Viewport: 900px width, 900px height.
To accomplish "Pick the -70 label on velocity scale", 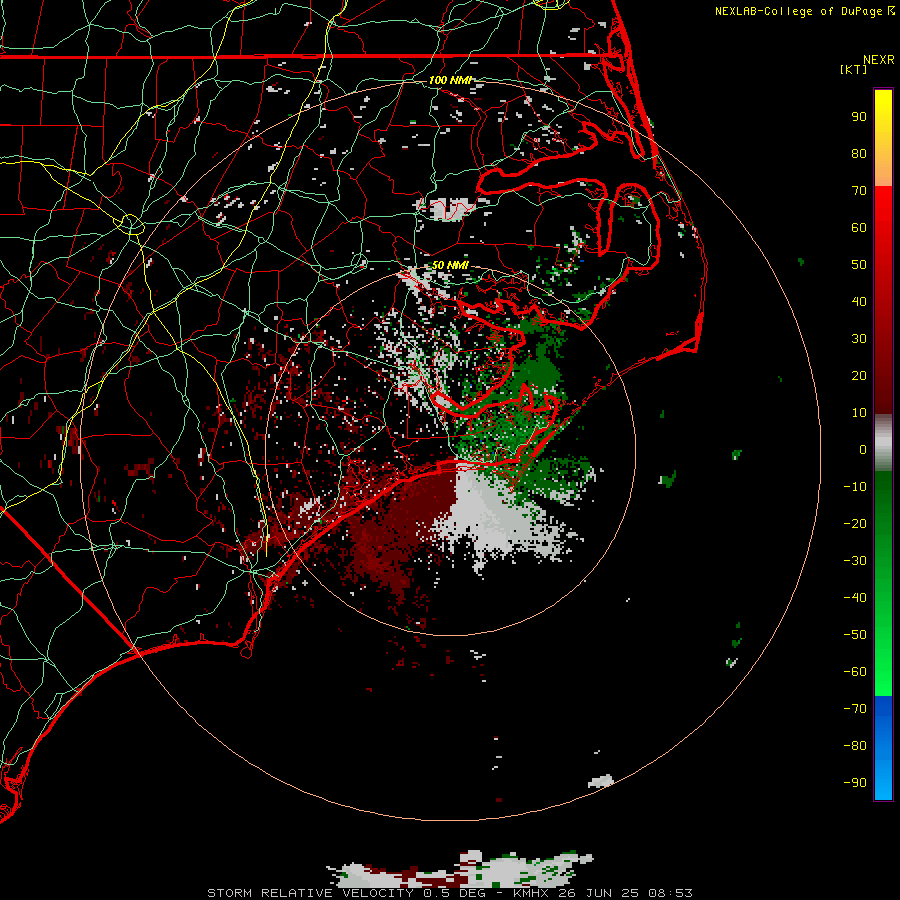I will tap(855, 709).
